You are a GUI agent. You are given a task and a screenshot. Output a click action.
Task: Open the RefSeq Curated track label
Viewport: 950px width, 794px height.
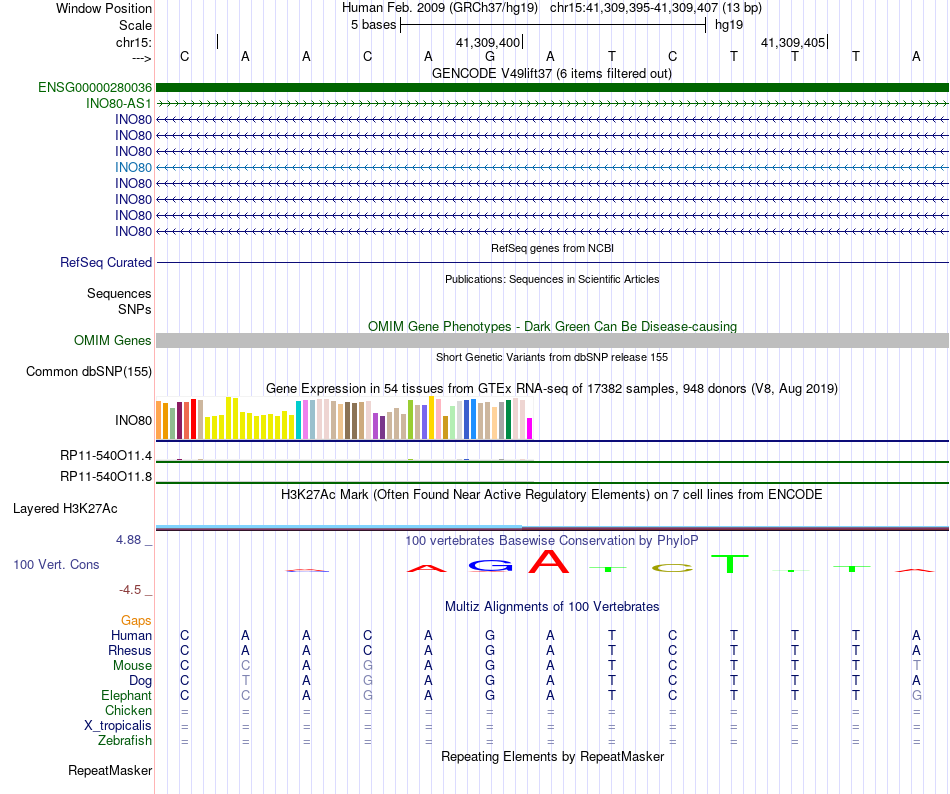[106, 263]
